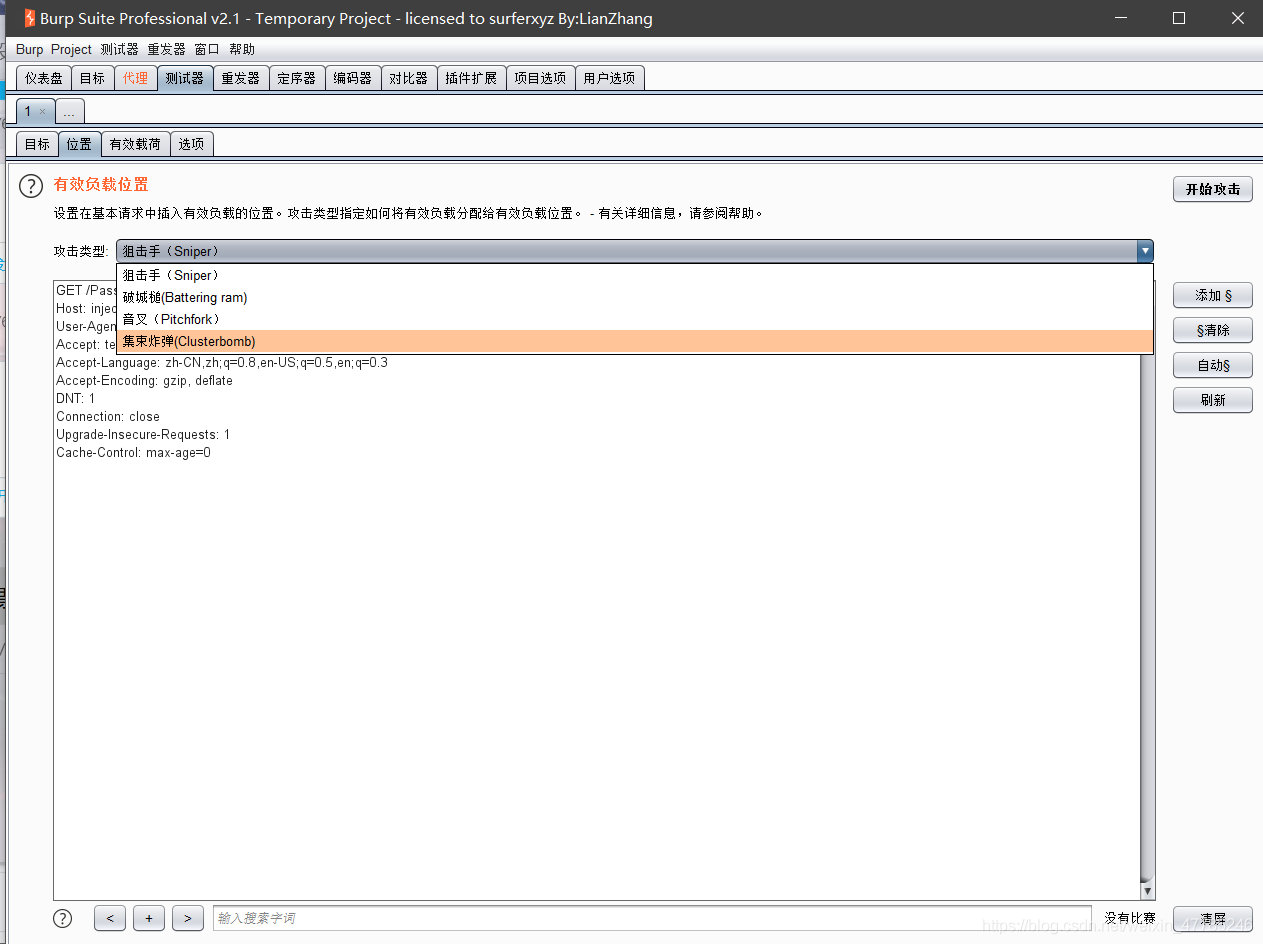Viewport: 1263px width, 944px height.
Task: Switch to the Intruder 目标 sub-tab
Action: [37, 144]
